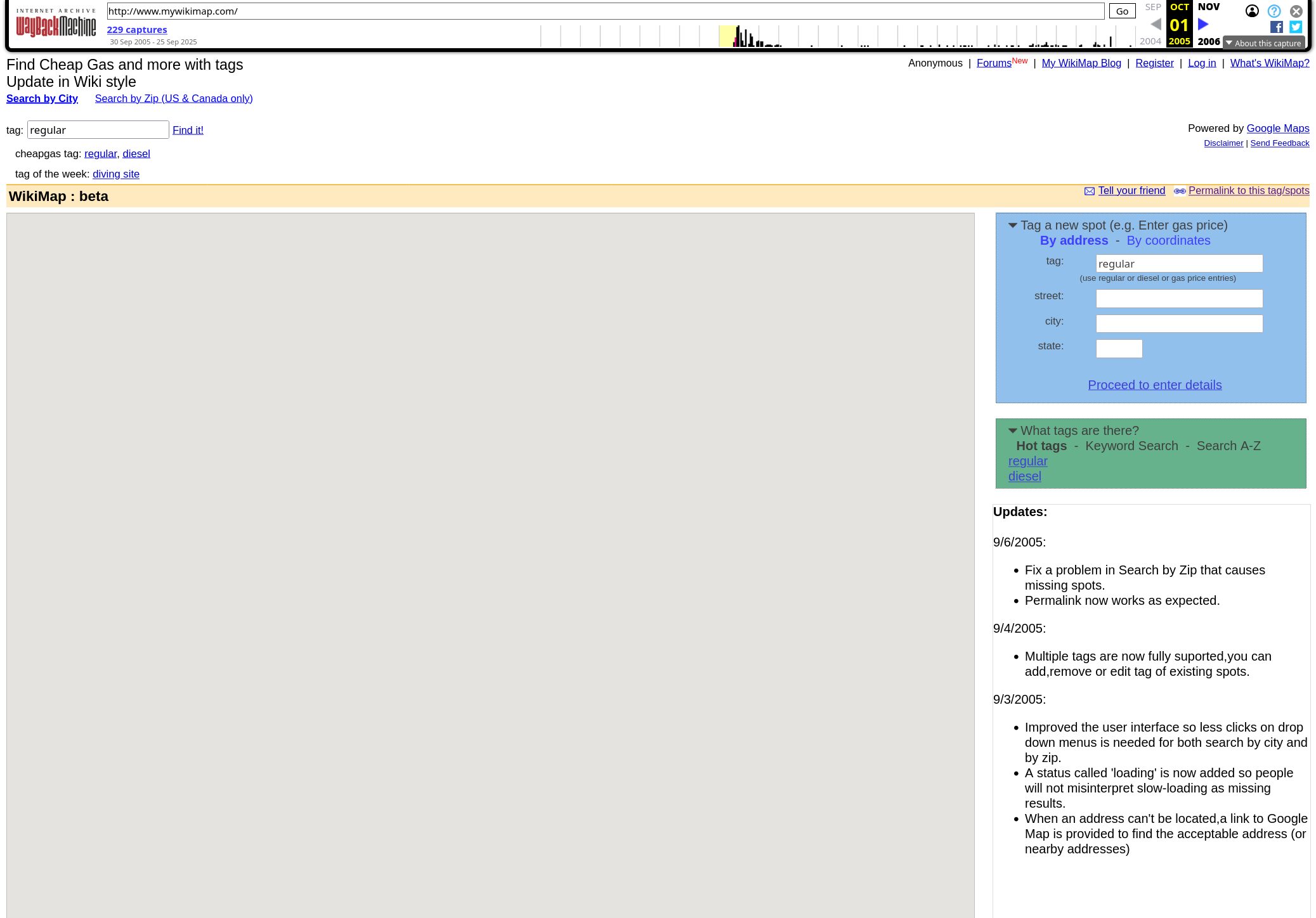1316x918 pixels.
Task: Click the capture timeline histogram
Action: click(837, 36)
